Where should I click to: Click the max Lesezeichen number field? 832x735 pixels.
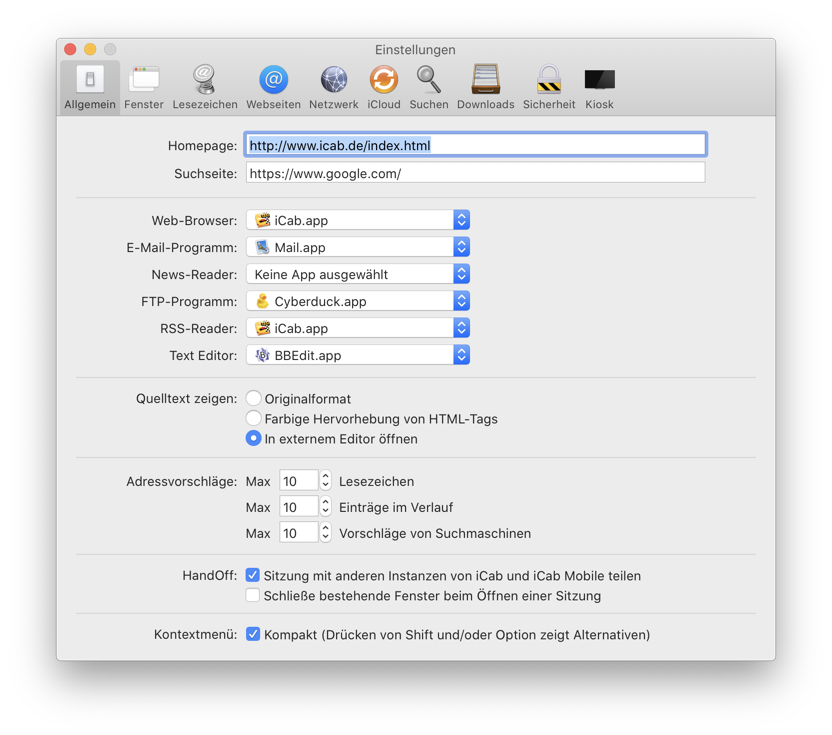299,481
